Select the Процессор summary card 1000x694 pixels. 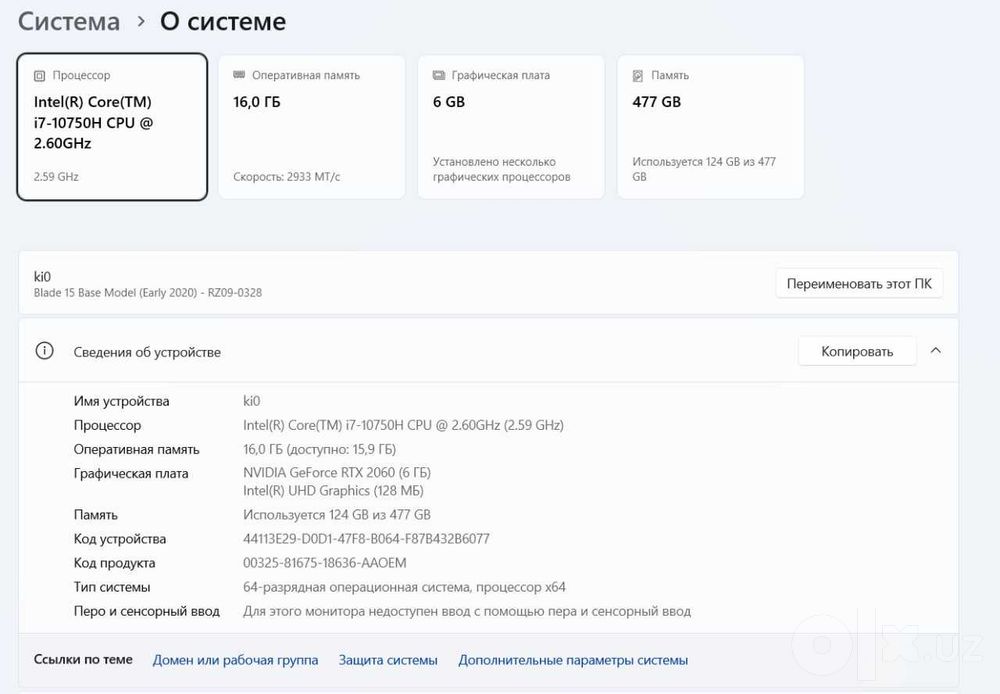point(112,127)
